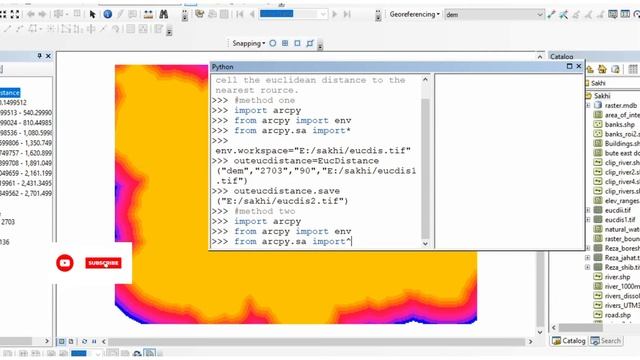Go back to previous extent arrow
Screen dimensions: 640x360
31,14
